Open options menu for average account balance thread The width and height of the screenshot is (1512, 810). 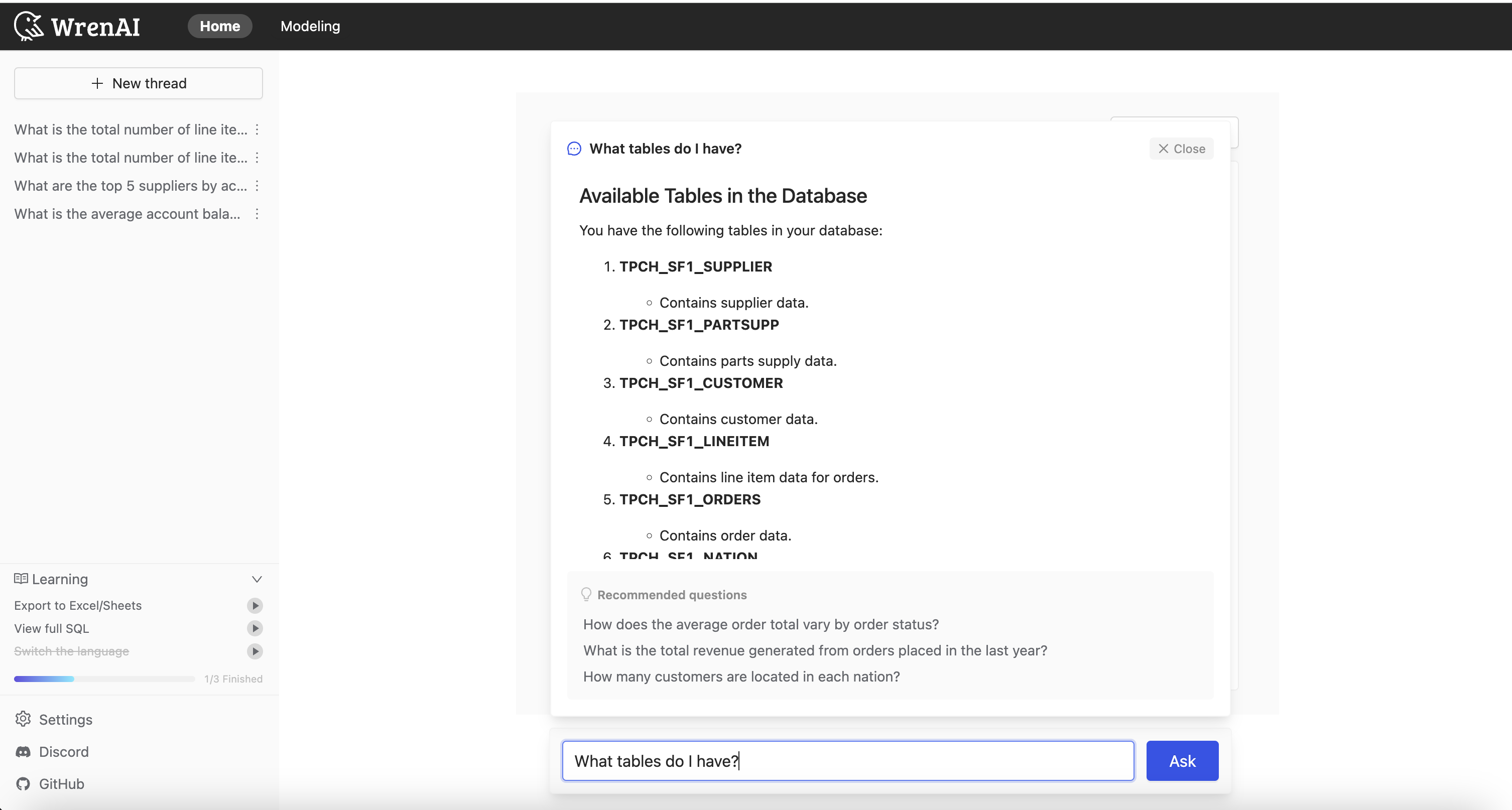(x=257, y=214)
